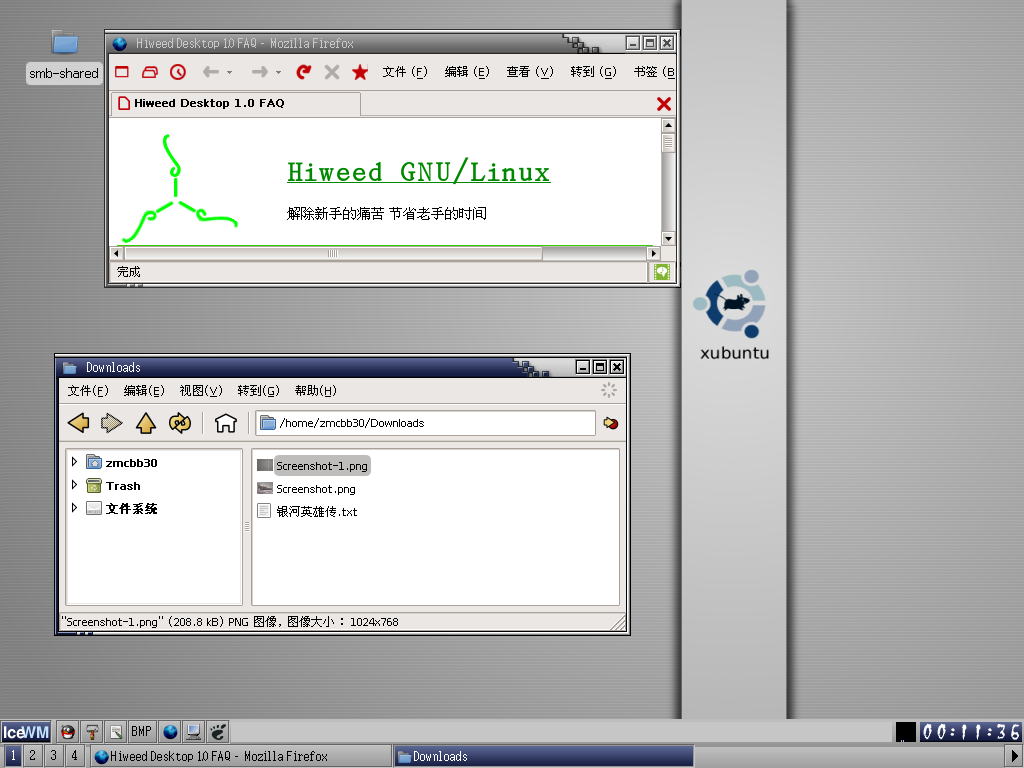Click Firefox horizontal scrollbar thumb
The height and width of the screenshot is (768, 1024).
(333, 253)
